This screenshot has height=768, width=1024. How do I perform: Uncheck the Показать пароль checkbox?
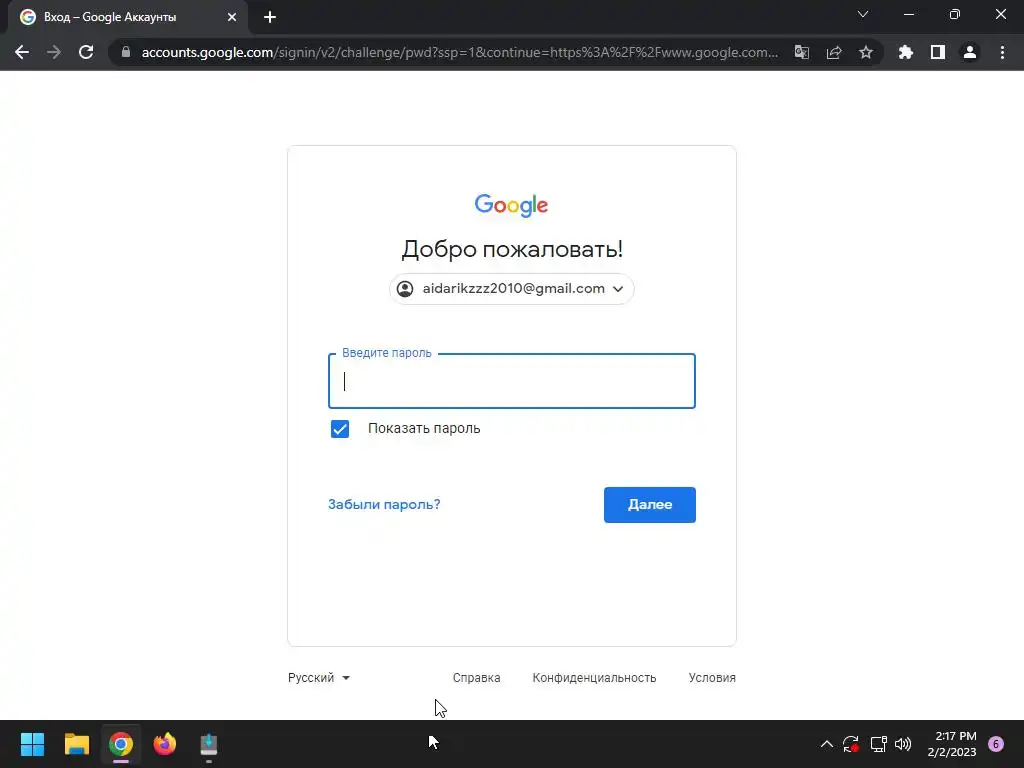point(340,428)
